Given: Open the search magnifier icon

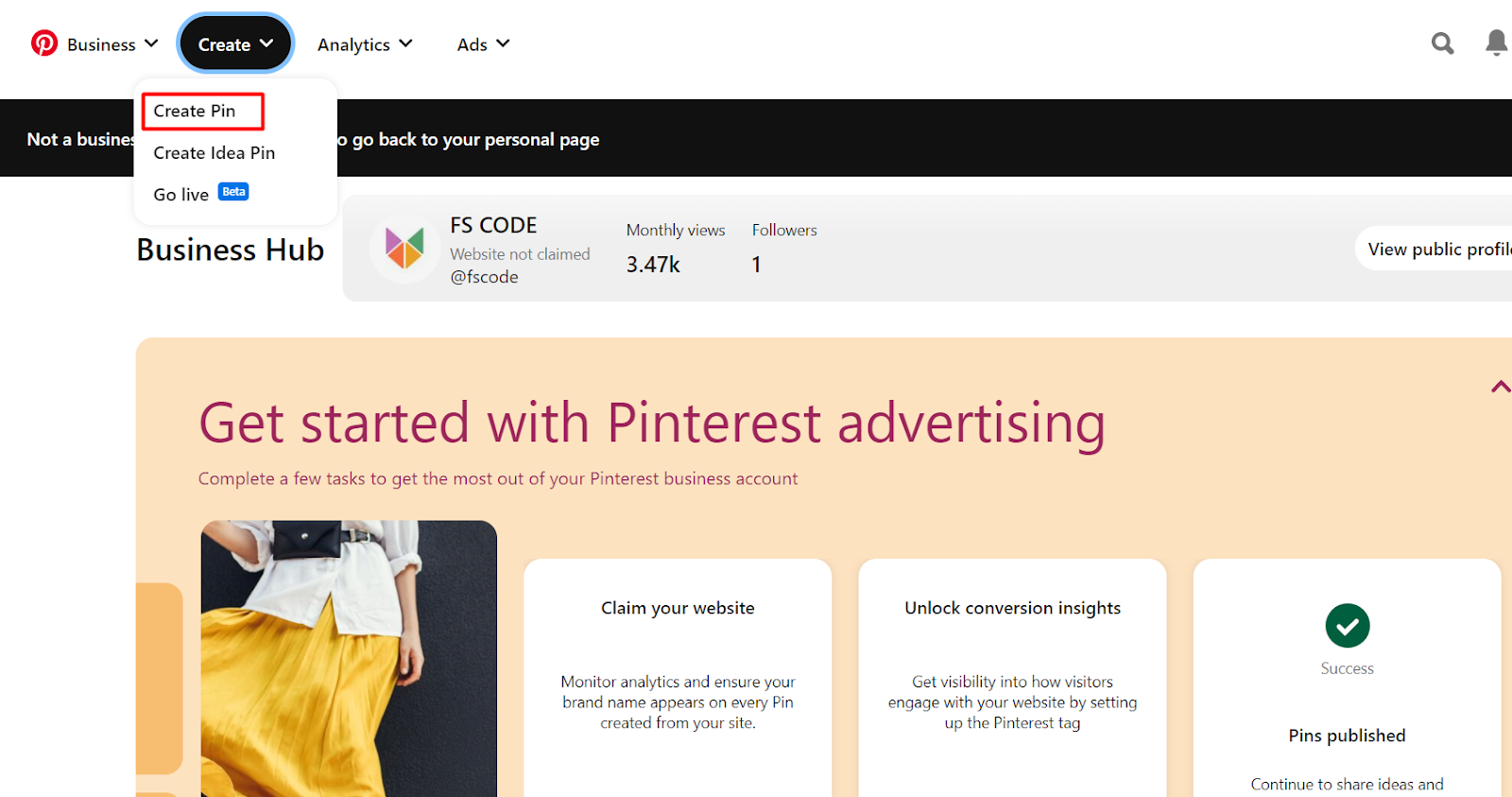Looking at the screenshot, I should click(x=1442, y=43).
